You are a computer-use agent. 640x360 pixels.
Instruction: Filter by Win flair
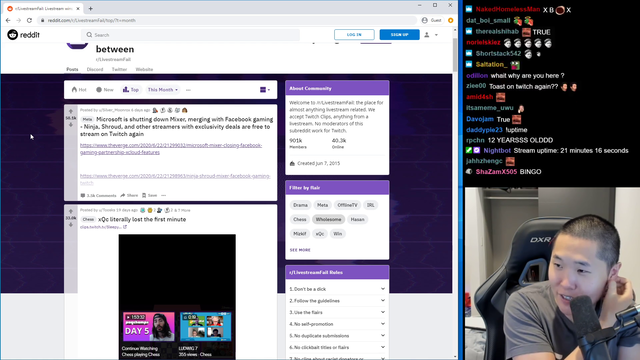coord(338,234)
